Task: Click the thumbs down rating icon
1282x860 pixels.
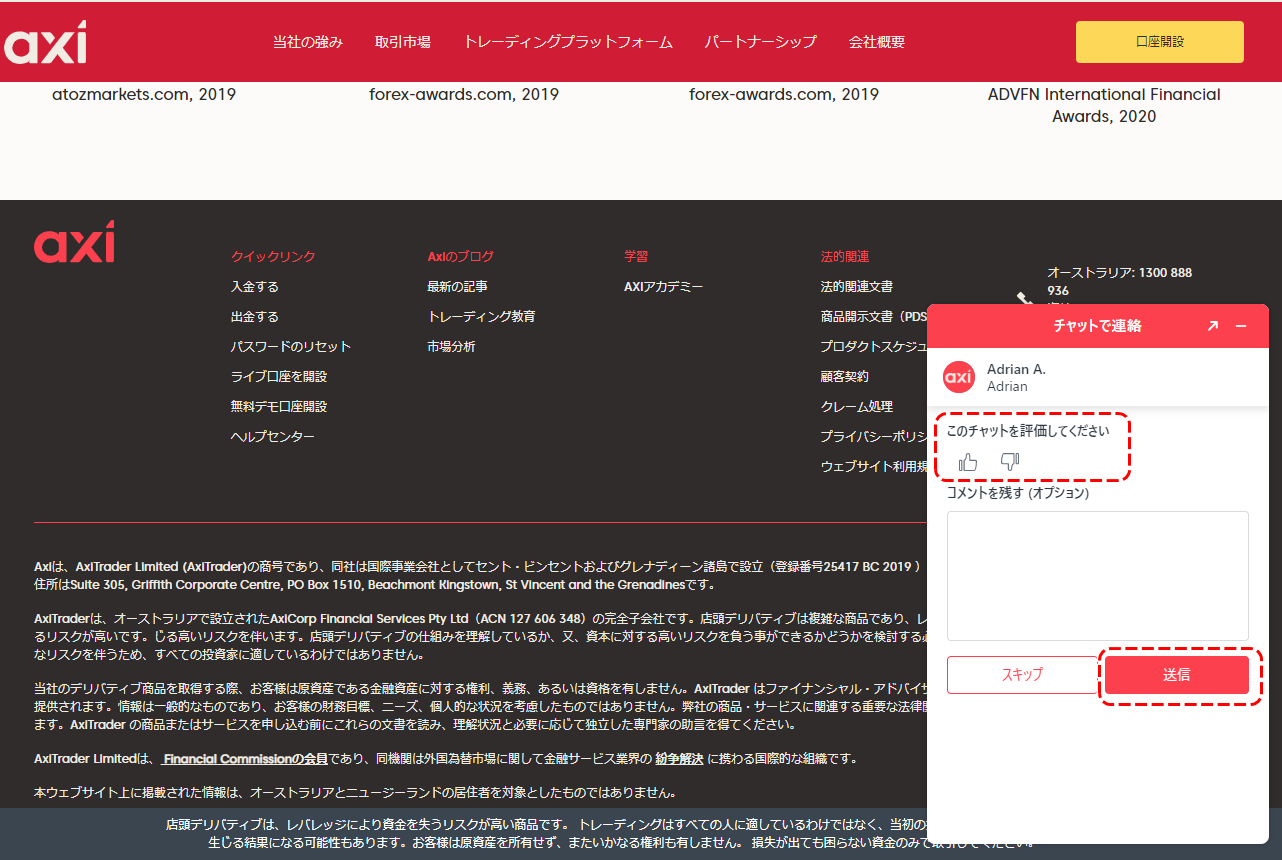Action: (1010, 462)
